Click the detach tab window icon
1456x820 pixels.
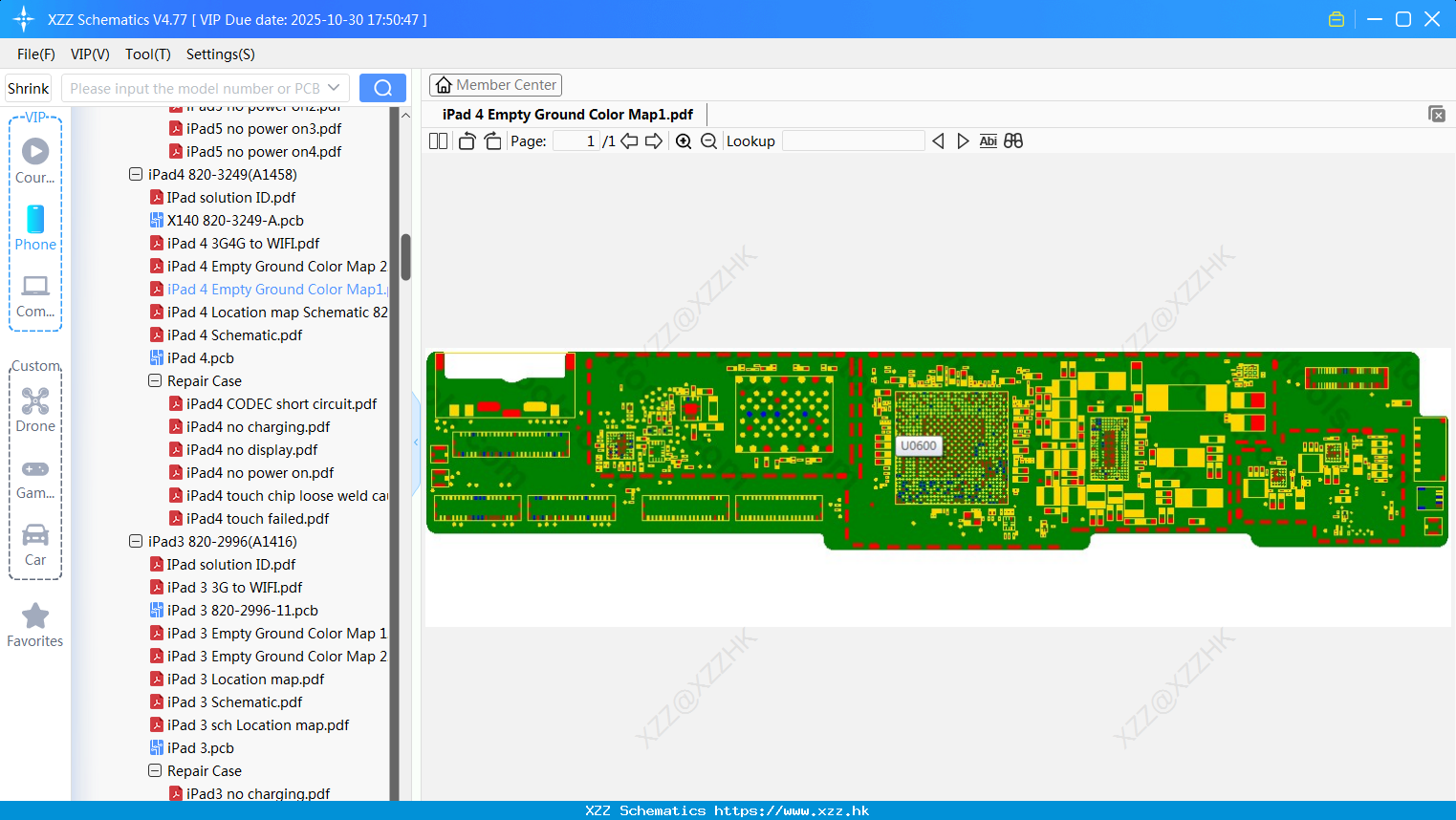[x=1436, y=114]
